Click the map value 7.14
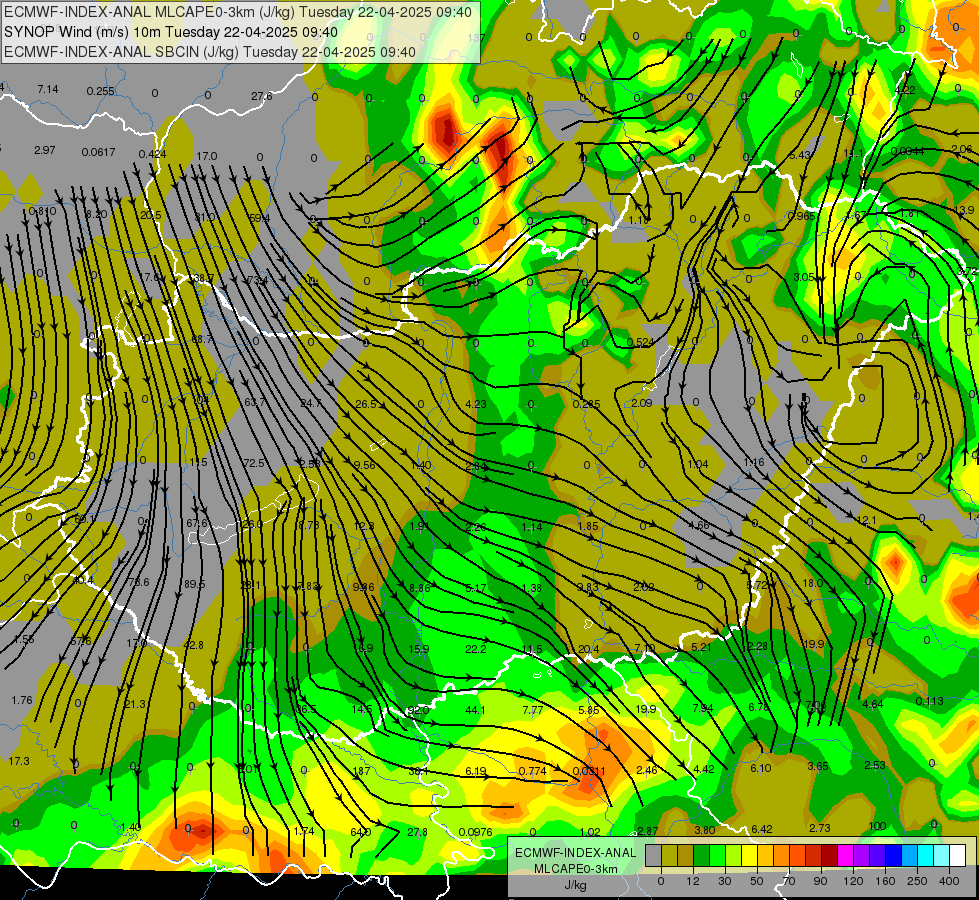This screenshot has width=979, height=900. pyautogui.click(x=47, y=89)
